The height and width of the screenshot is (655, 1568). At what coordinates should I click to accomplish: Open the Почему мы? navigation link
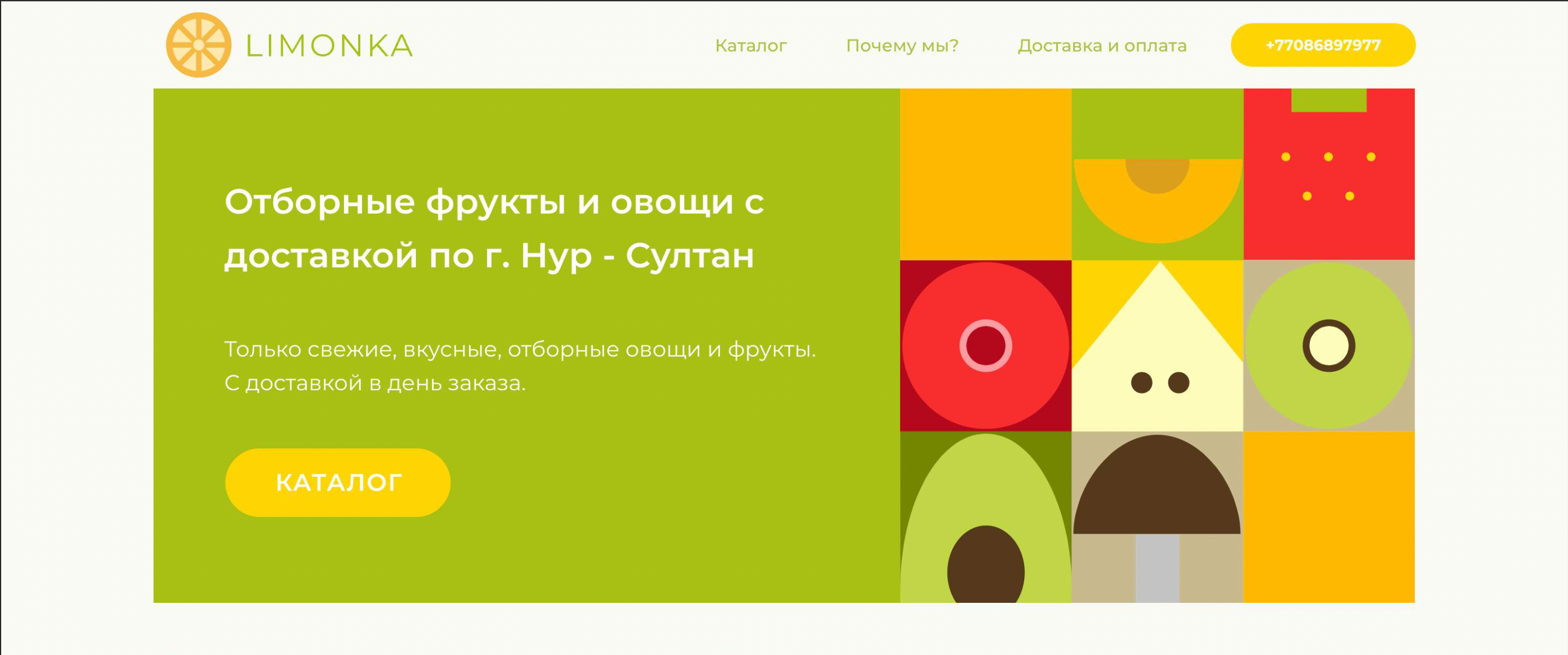point(902,45)
